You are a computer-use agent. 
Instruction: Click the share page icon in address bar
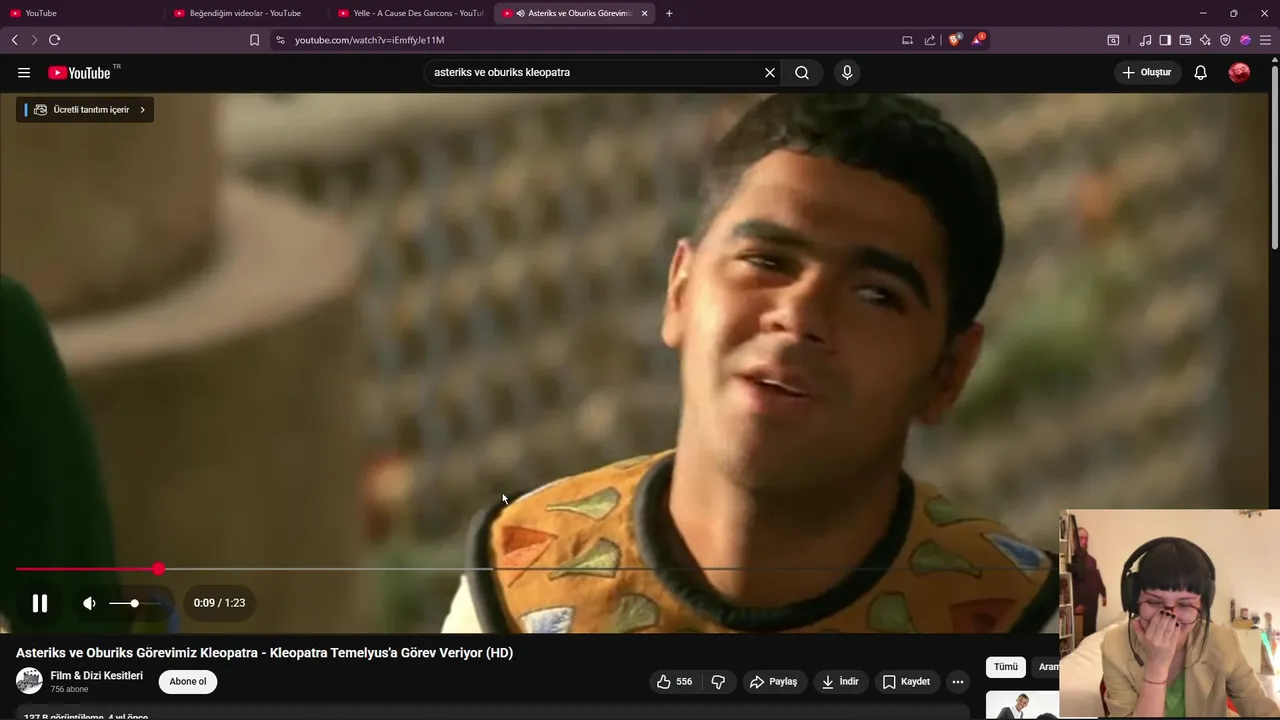click(x=930, y=40)
